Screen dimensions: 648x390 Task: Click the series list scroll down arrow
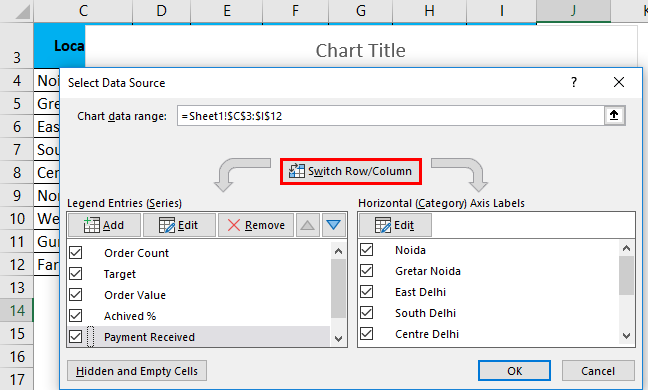[x=338, y=339]
